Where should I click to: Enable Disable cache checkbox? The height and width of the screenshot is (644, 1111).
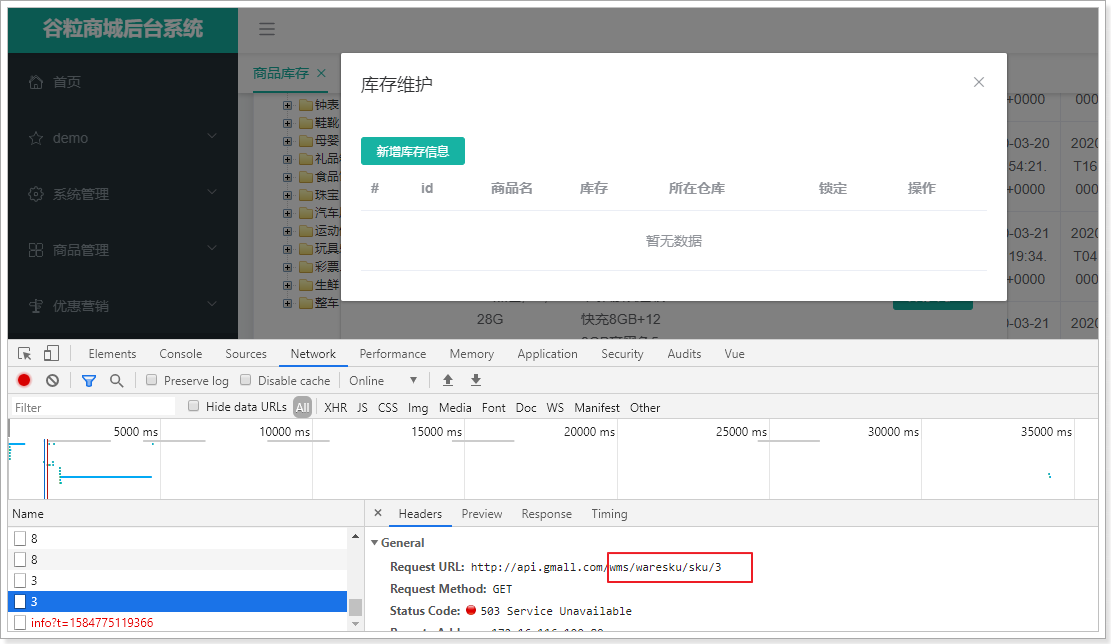tap(245, 380)
